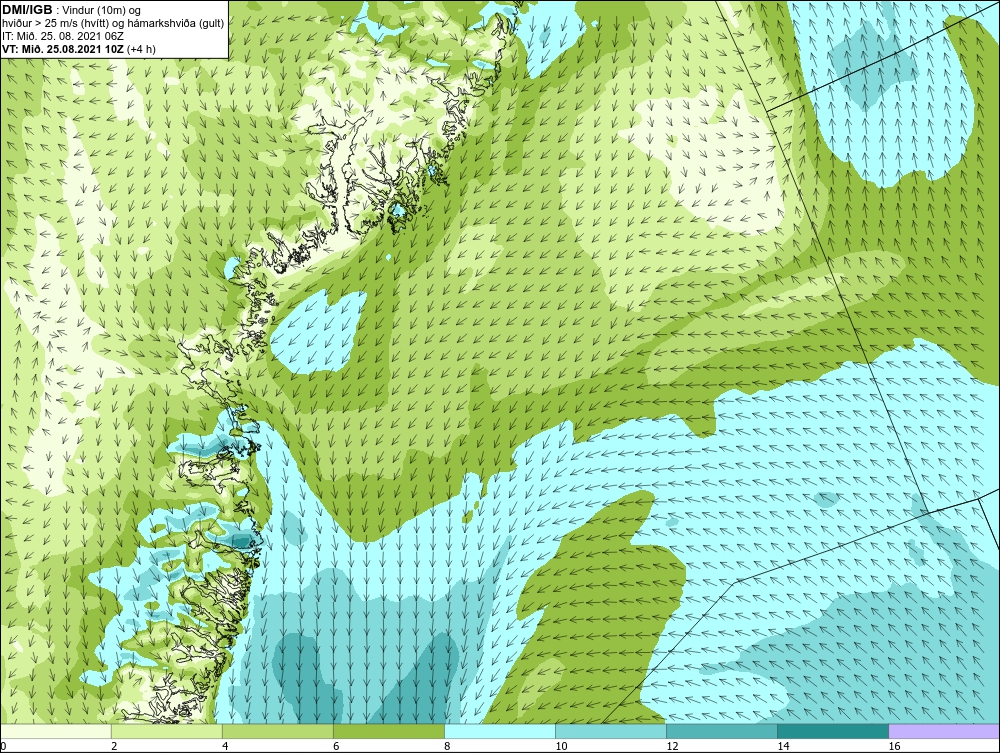Screen dimensions: 1000x753
Task: Click the 14–16 m/s dark teal swatch
Action: coord(833,731)
